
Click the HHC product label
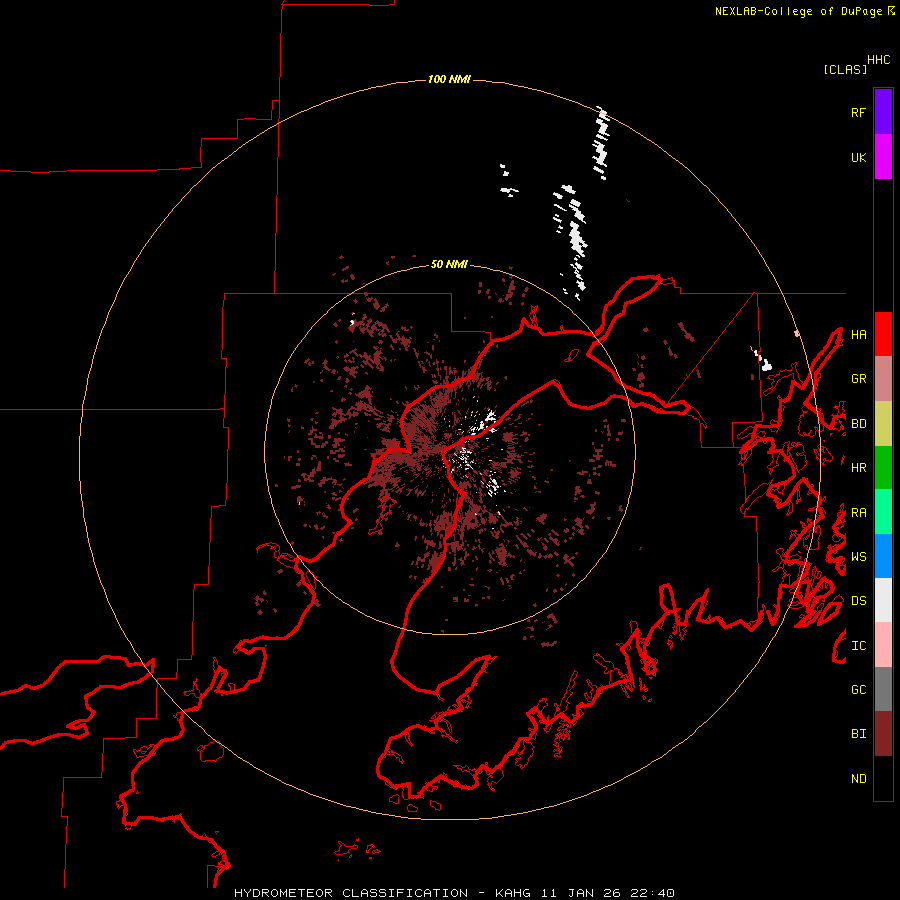tap(878, 60)
